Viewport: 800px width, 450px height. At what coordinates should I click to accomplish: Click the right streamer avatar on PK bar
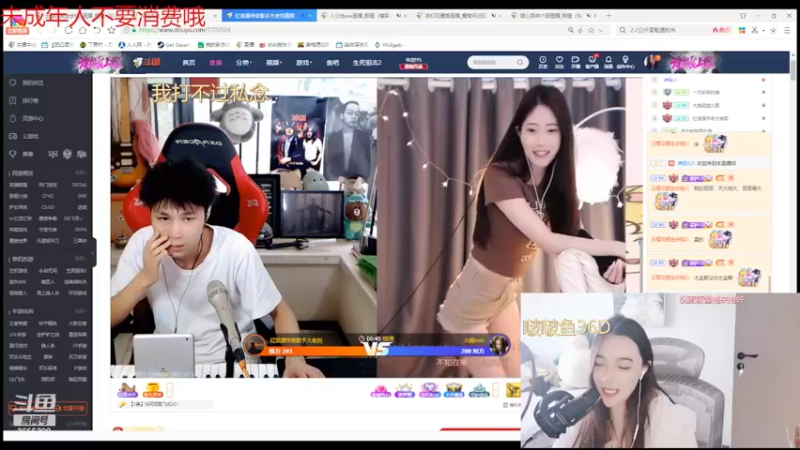[498, 345]
